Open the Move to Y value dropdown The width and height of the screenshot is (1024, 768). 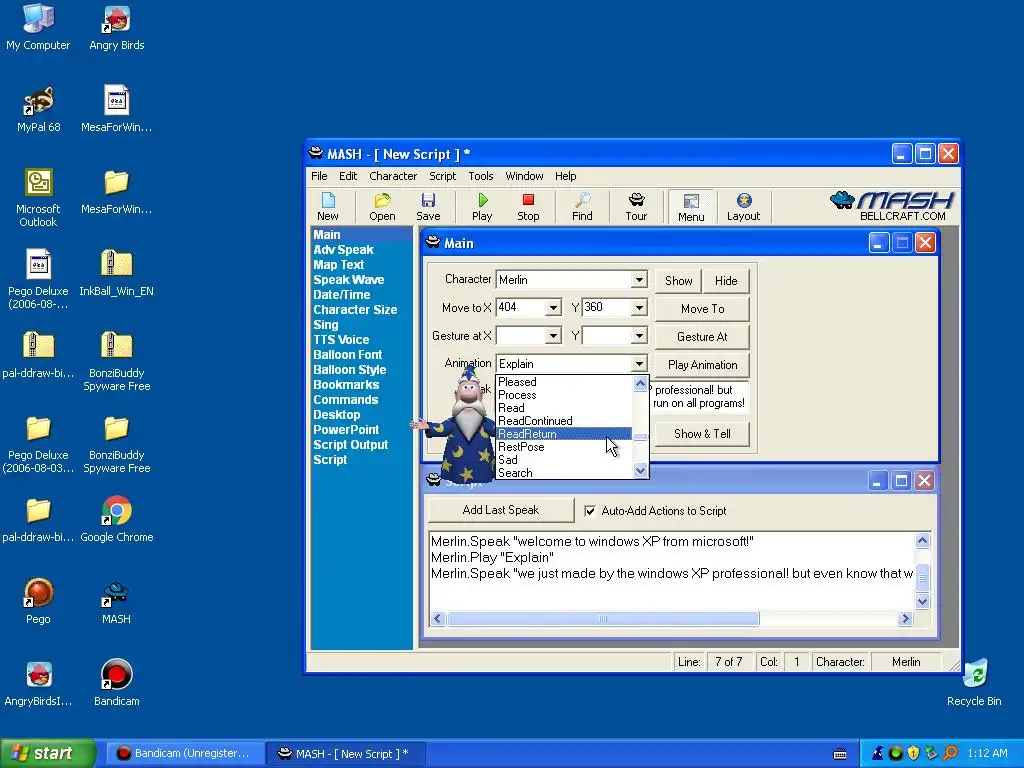pyautogui.click(x=639, y=308)
